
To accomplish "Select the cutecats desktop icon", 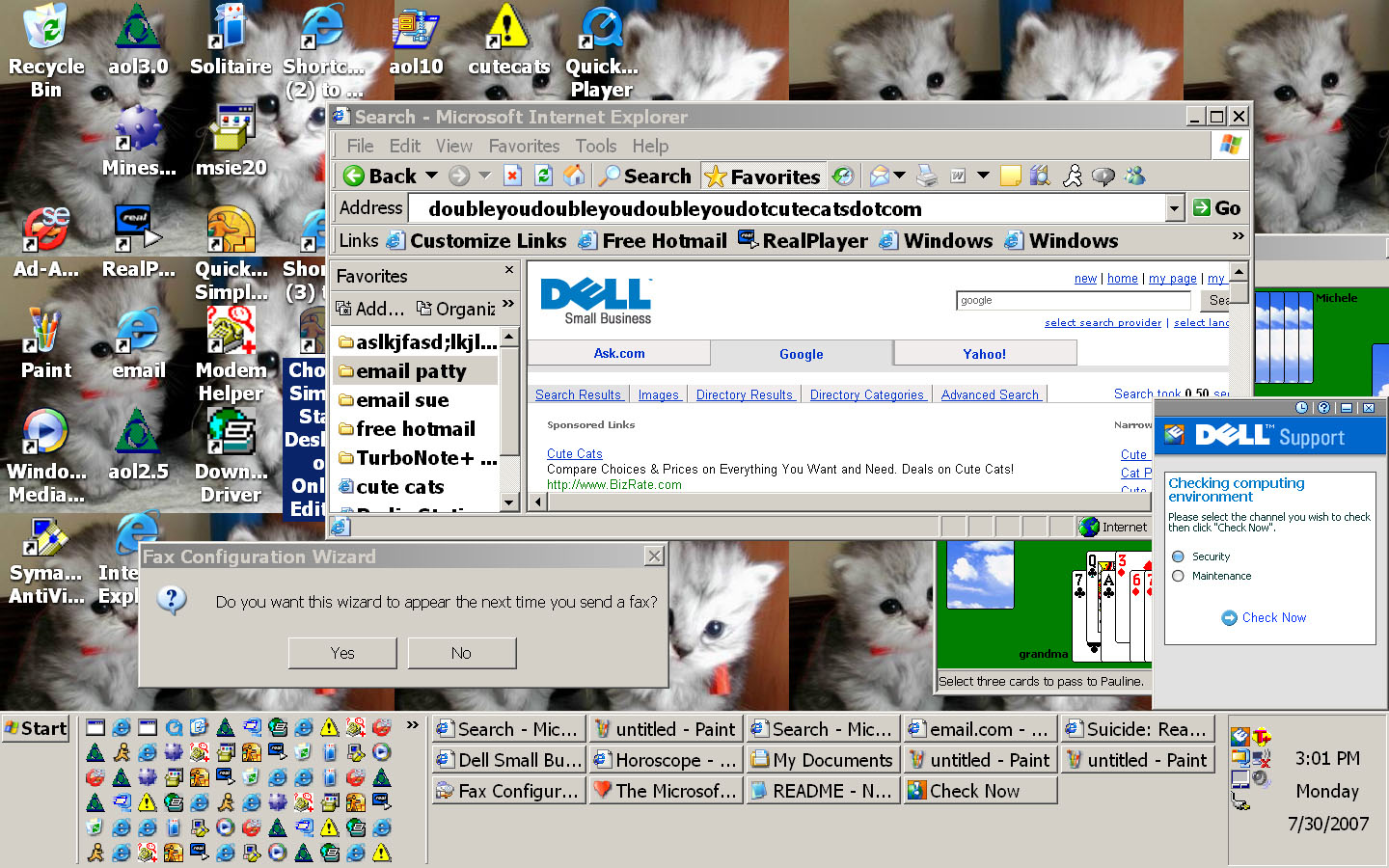I will point(508,40).
